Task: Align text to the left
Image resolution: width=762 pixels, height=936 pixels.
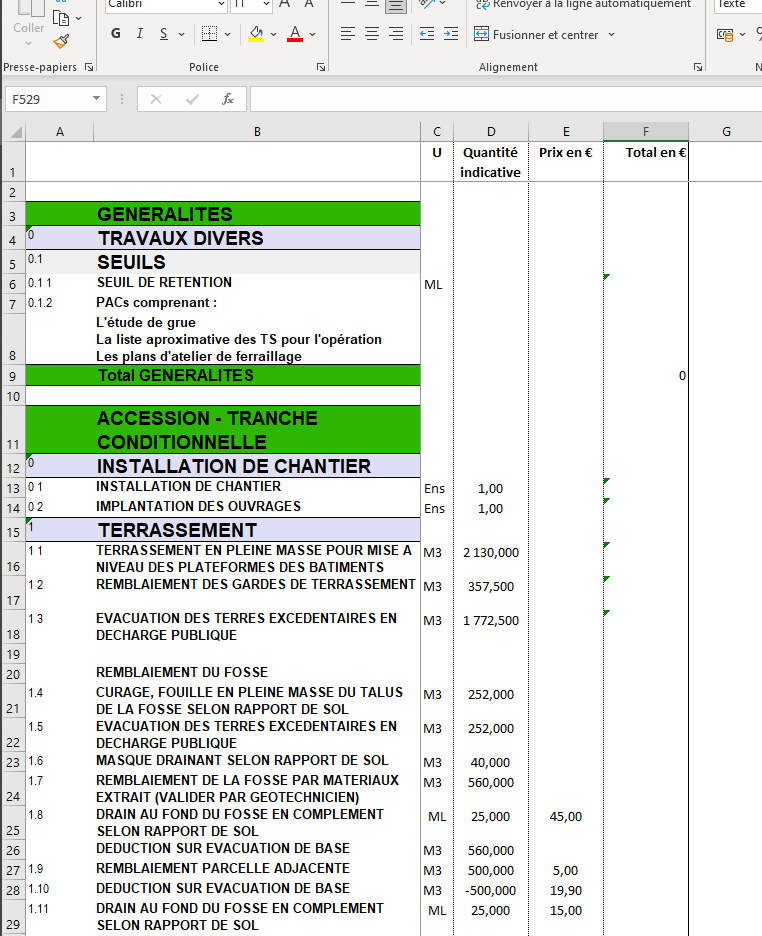Action: [x=347, y=34]
